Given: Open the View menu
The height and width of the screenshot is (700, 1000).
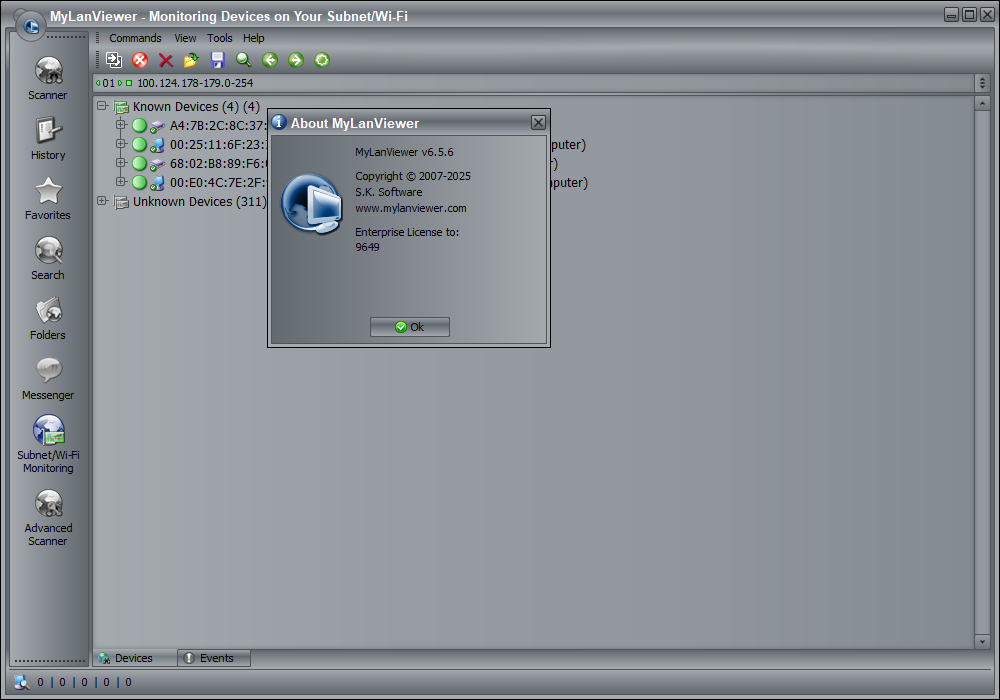Looking at the screenshot, I should (185, 38).
